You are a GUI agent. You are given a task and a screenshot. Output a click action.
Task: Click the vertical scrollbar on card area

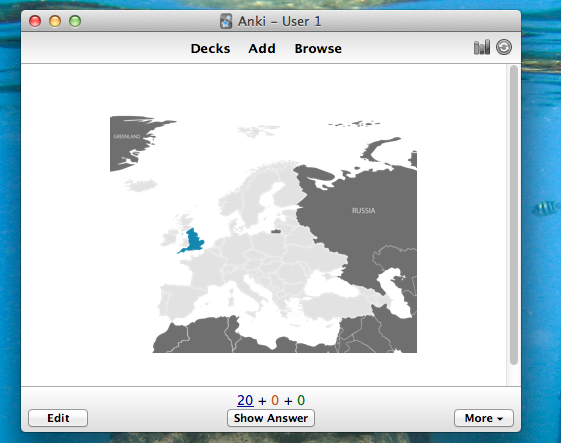click(514, 215)
